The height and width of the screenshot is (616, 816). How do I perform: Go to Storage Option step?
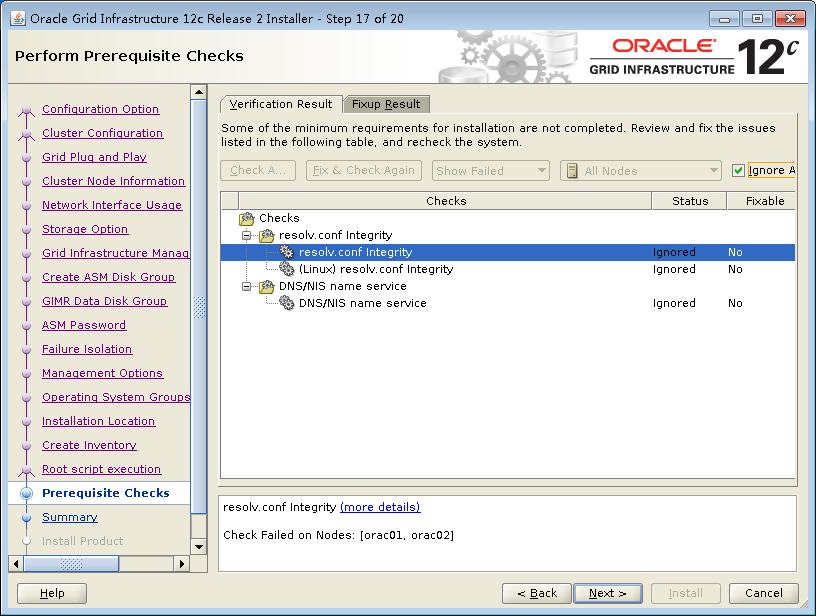(85, 229)
